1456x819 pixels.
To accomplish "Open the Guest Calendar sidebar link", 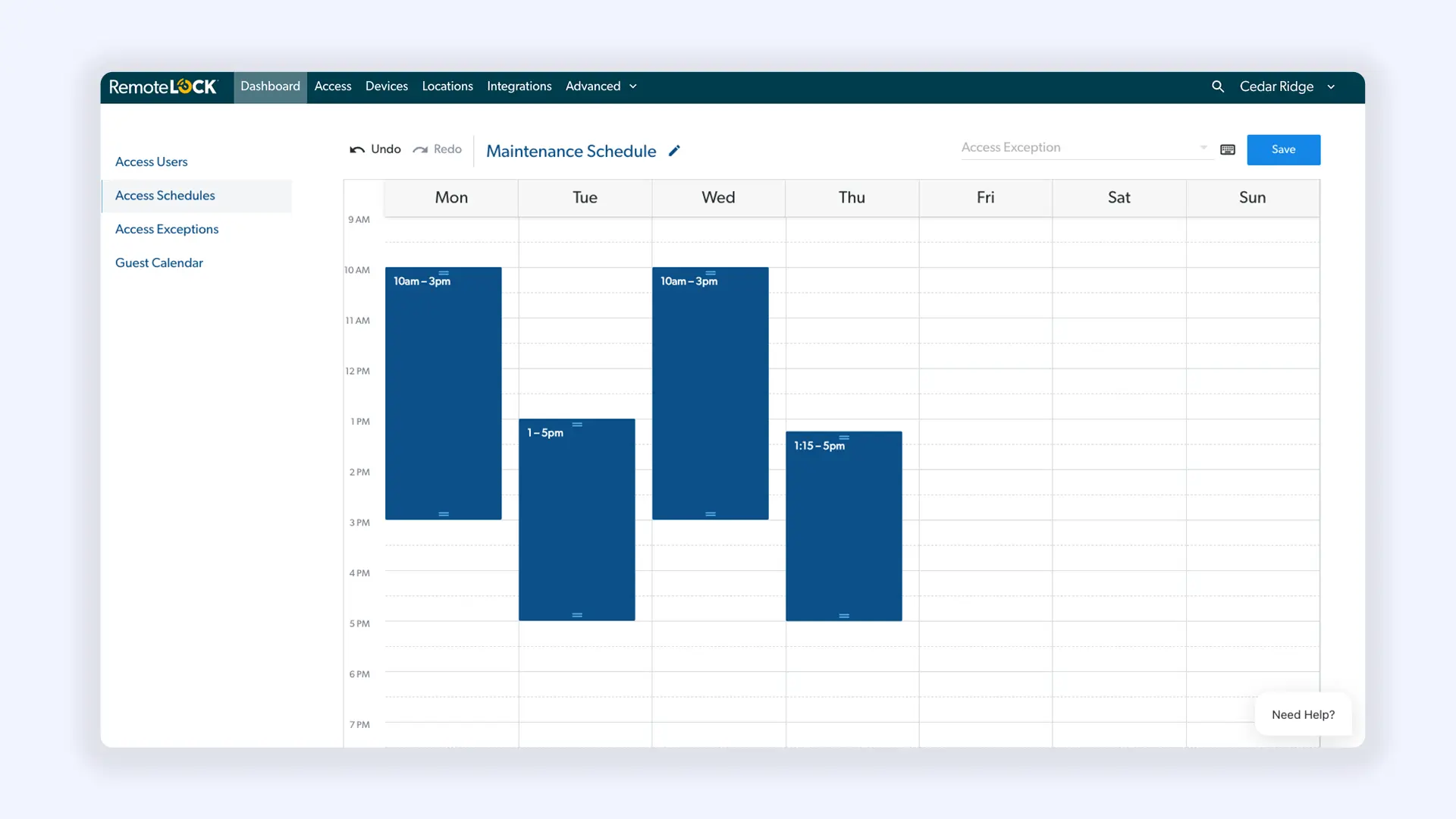I will point(159,262).
